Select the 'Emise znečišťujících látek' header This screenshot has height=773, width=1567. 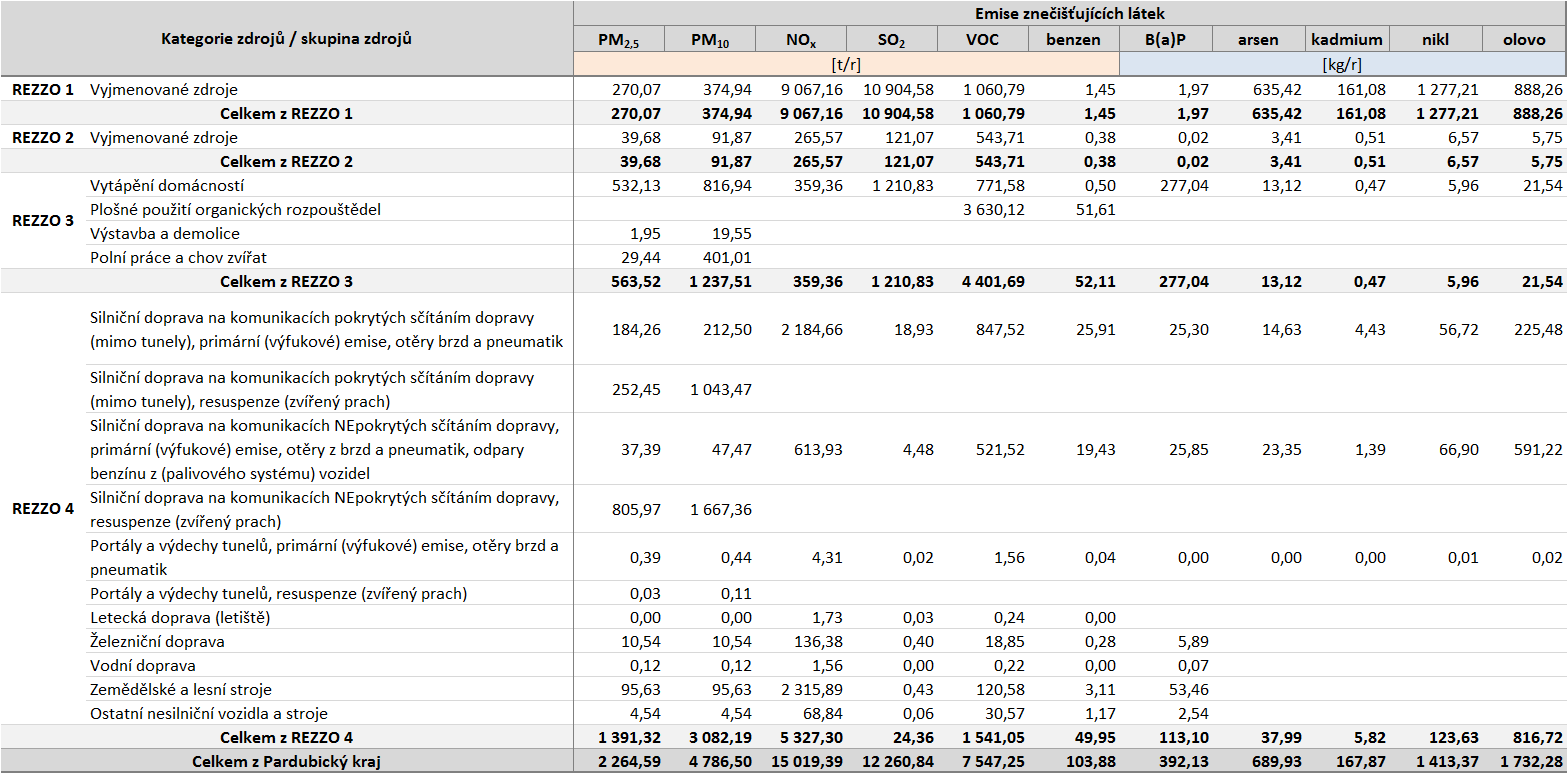pos(1070,14)
